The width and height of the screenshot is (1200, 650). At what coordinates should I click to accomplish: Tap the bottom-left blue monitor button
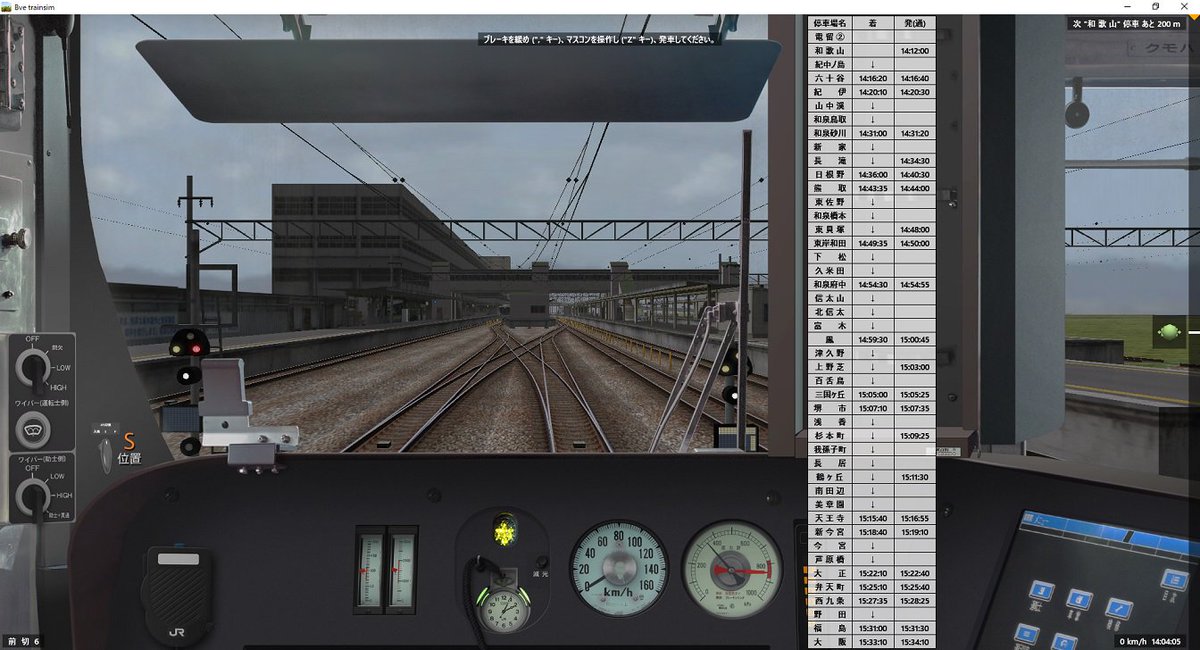[x=1026, y=633]
